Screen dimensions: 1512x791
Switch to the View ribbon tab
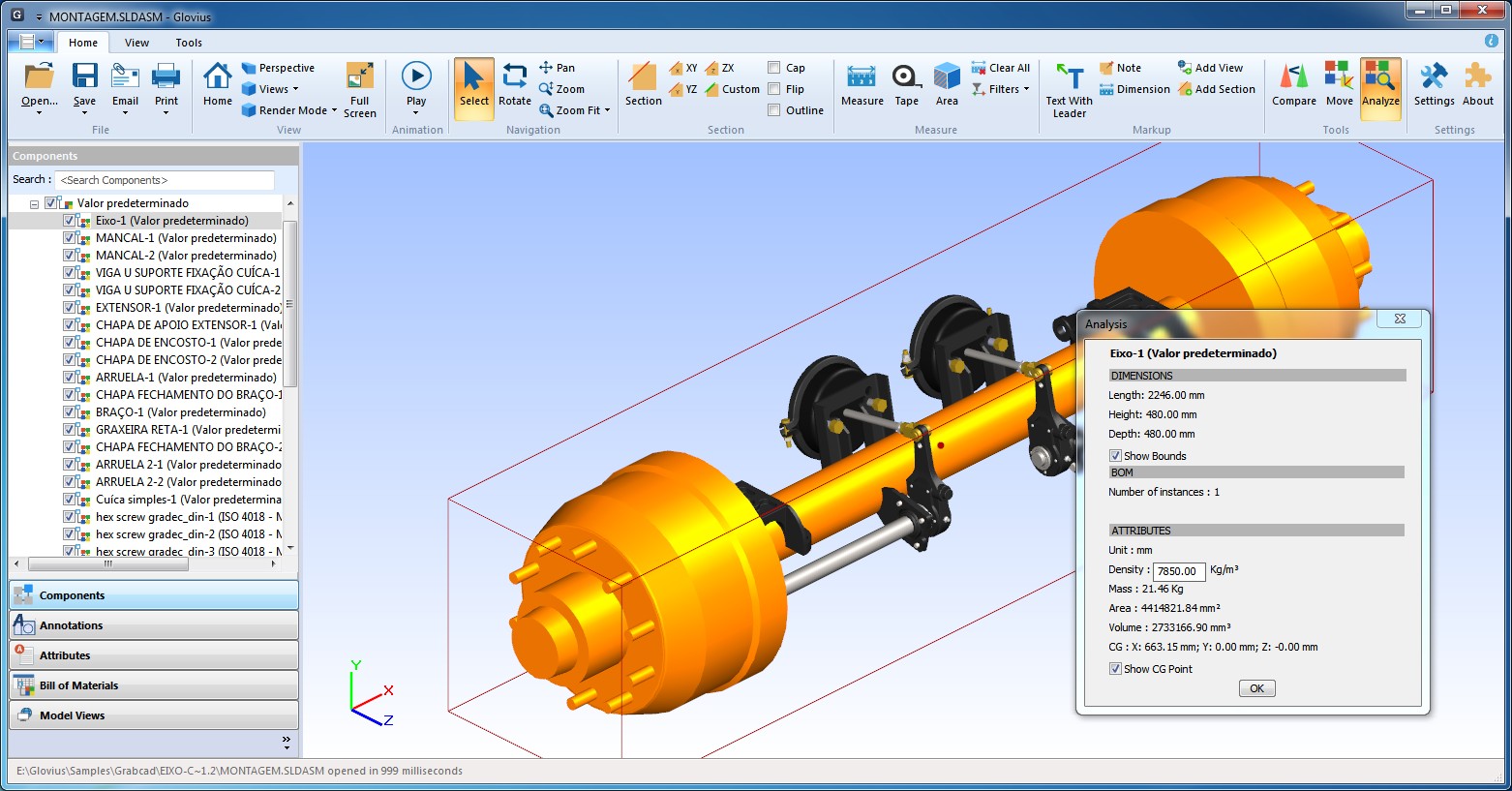tap(137, 43)
